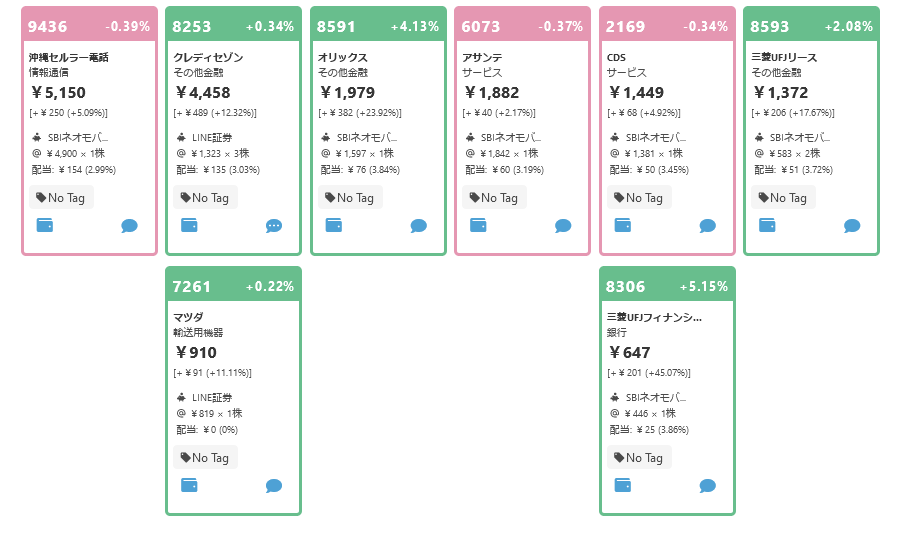
Task: Select No Tag on 三菱UFJリース card
Action: pos(783,198)
